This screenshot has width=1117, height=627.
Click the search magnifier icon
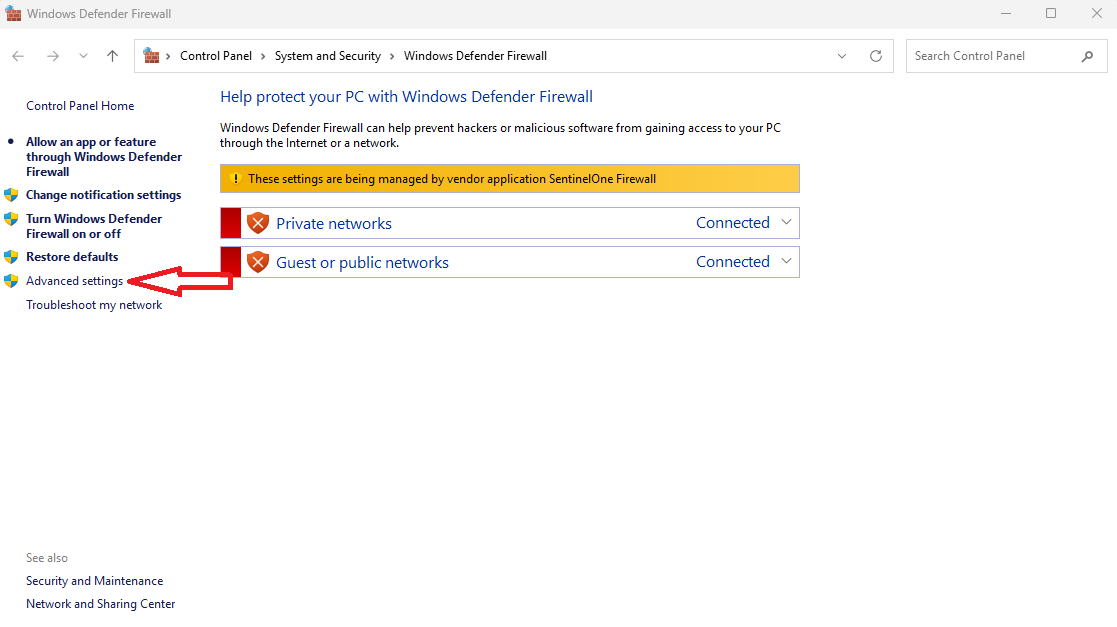tap(1087, 56)
